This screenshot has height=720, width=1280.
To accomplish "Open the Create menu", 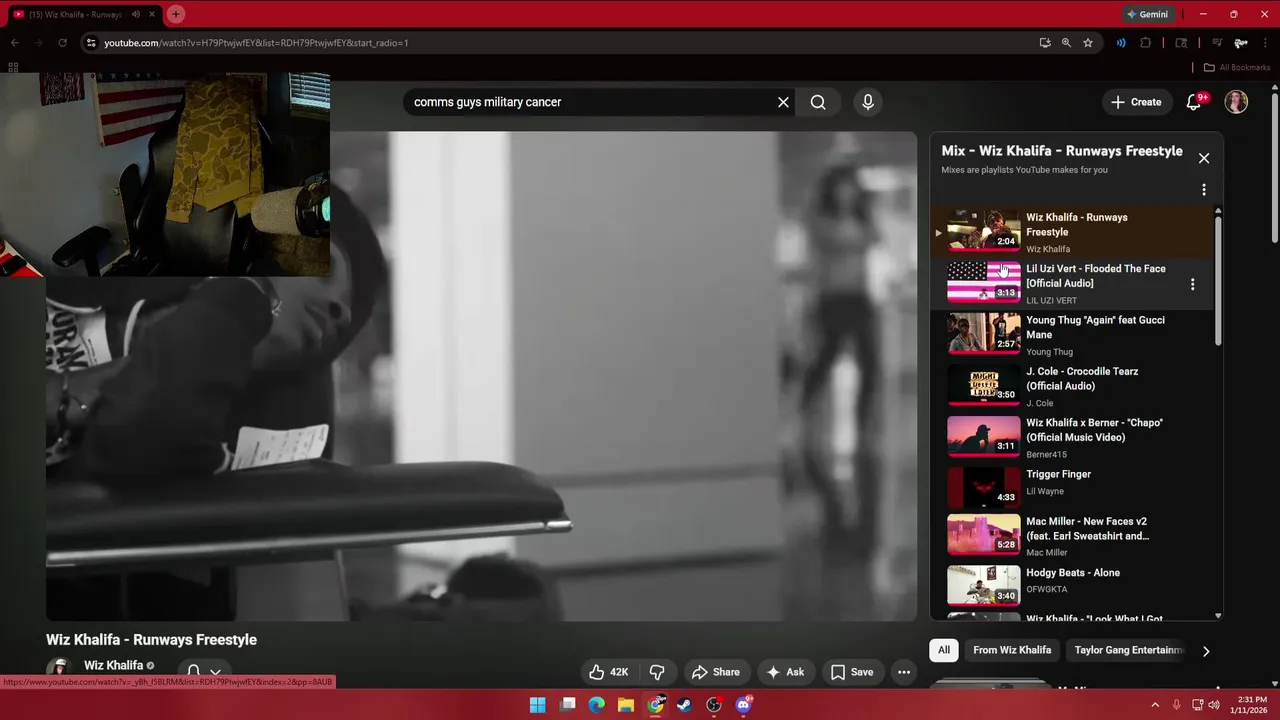I will click(x=1136, y=102).
